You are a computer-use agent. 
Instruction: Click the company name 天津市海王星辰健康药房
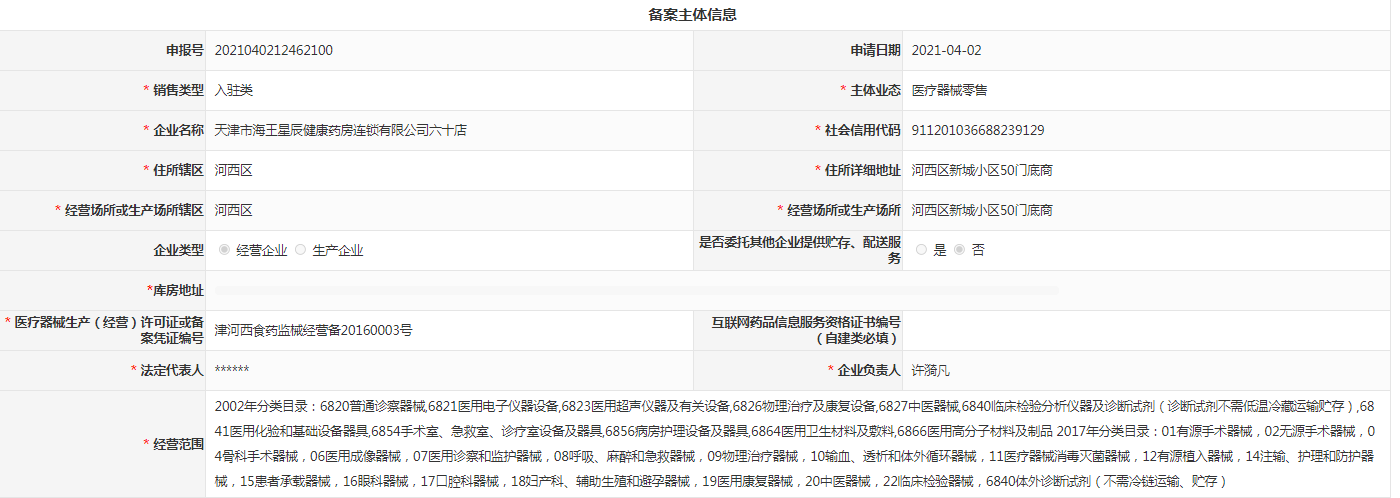[x=341, y=130]
